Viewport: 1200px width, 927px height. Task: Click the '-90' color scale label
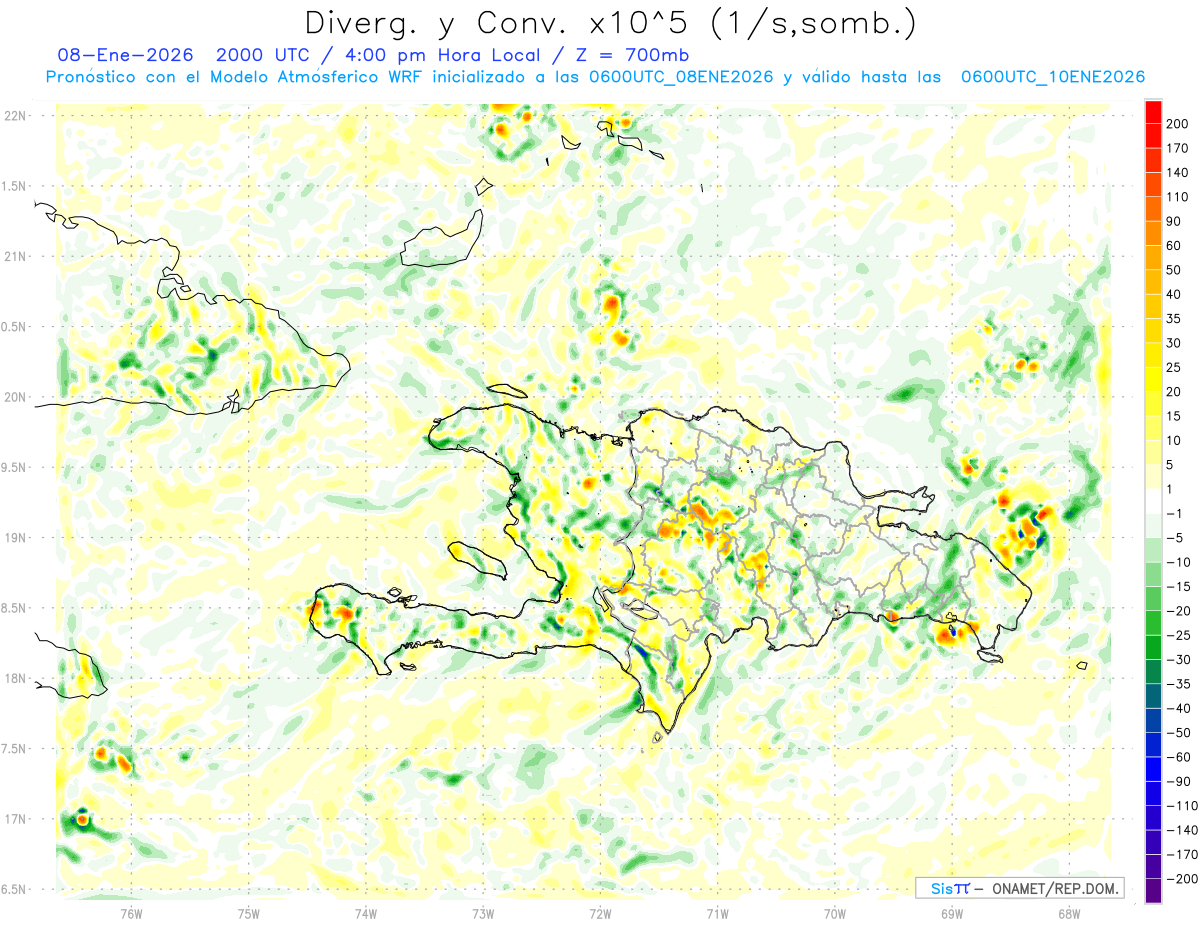[x=1179, y=781]
